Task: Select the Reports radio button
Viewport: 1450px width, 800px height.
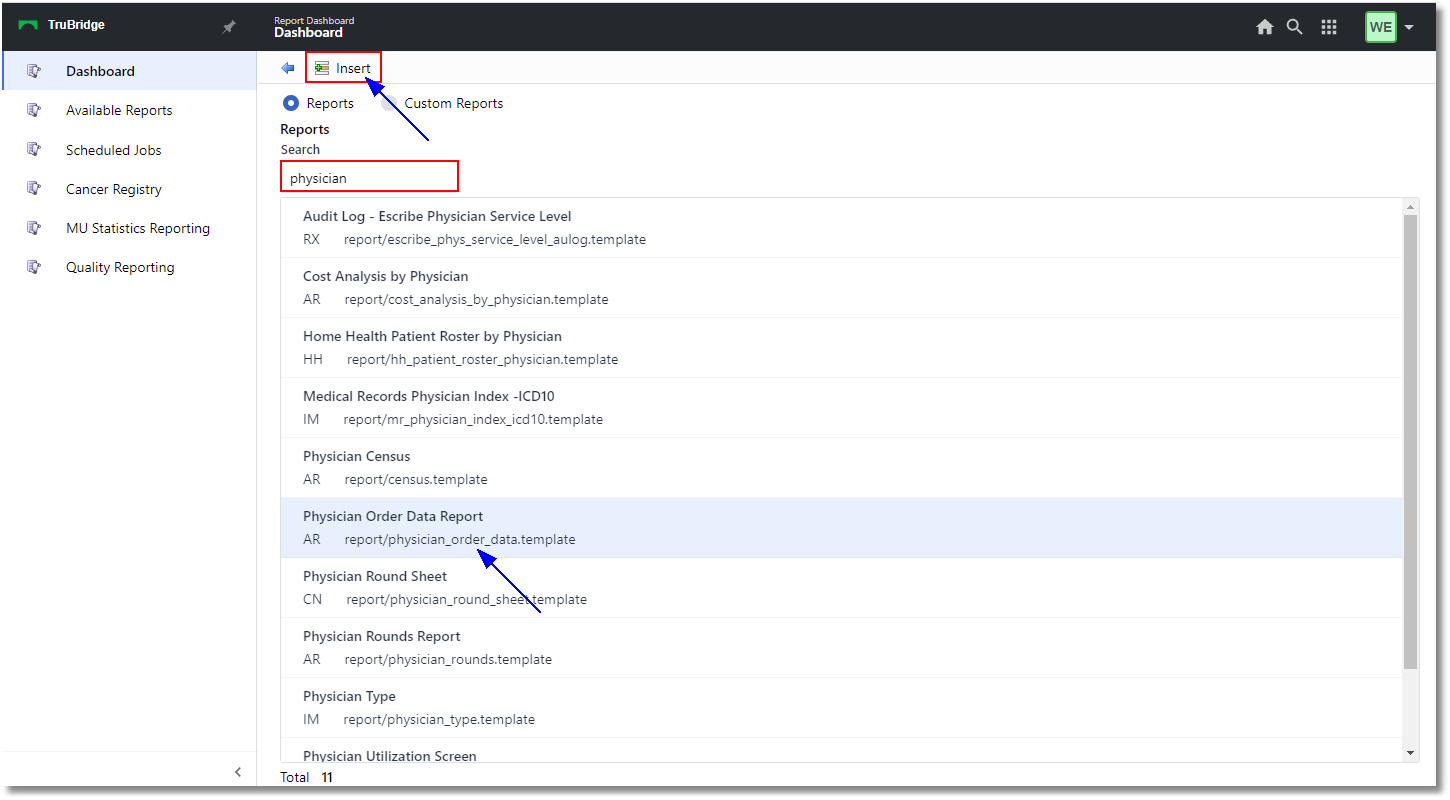Action: 291,103
